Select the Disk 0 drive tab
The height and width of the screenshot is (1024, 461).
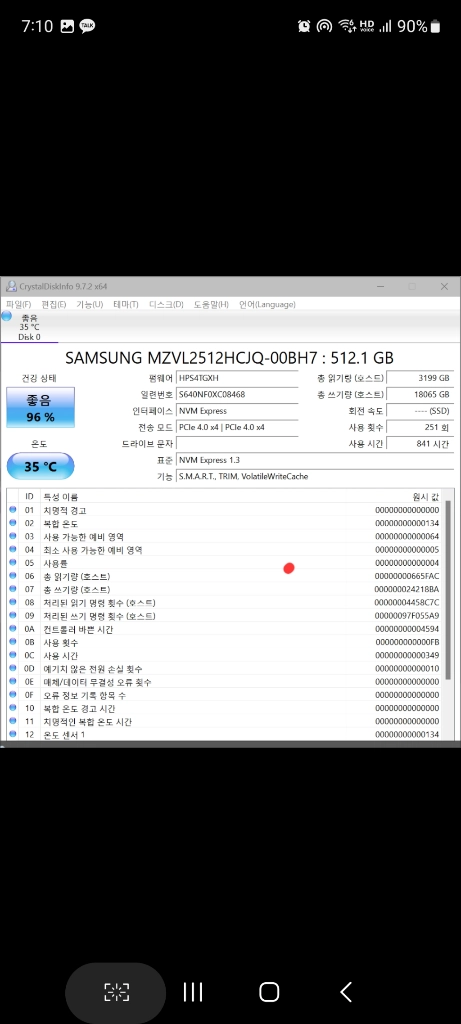coord(29,327)
